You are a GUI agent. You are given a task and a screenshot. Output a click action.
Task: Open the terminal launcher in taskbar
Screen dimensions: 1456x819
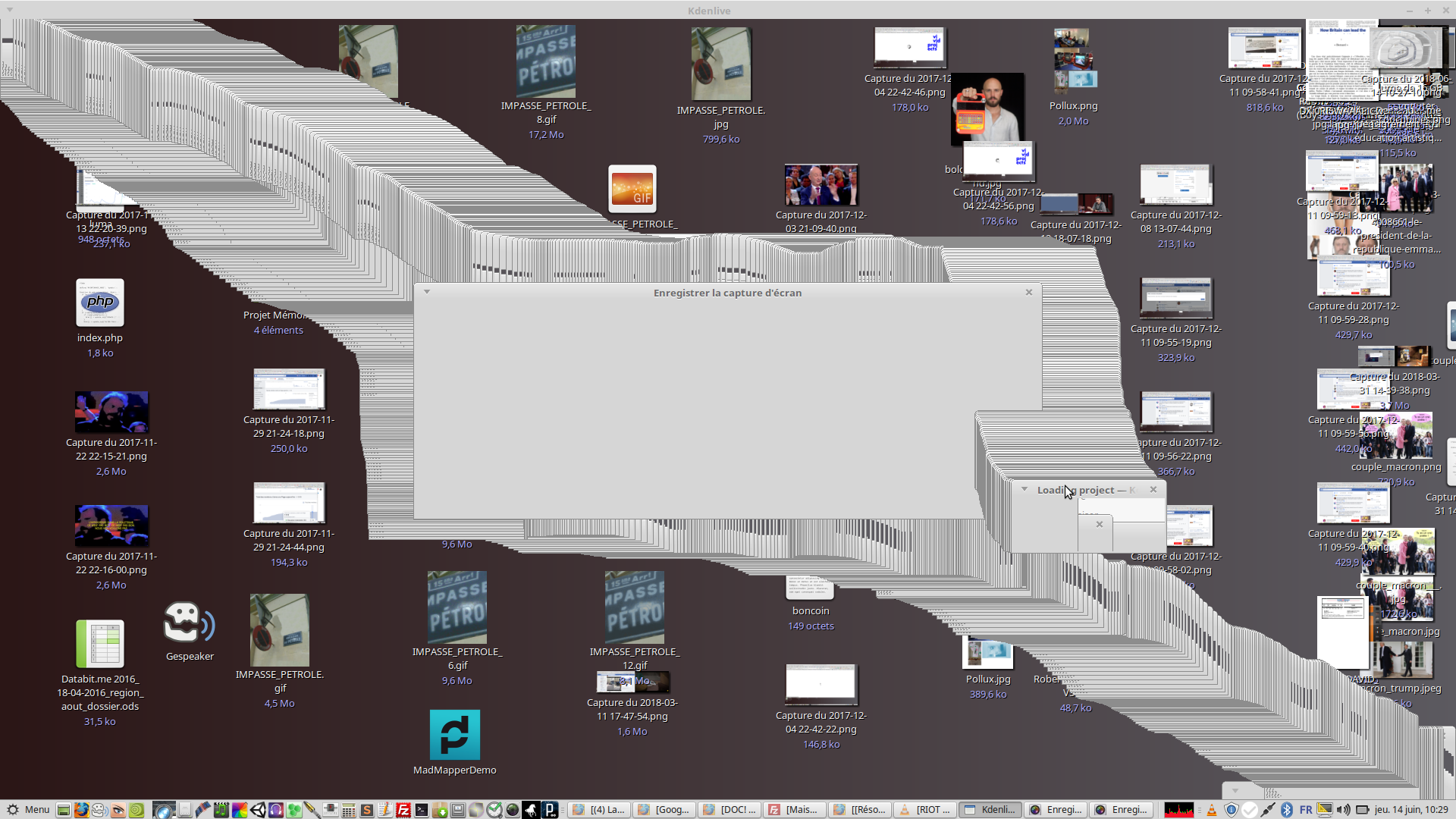coord(422,810)
